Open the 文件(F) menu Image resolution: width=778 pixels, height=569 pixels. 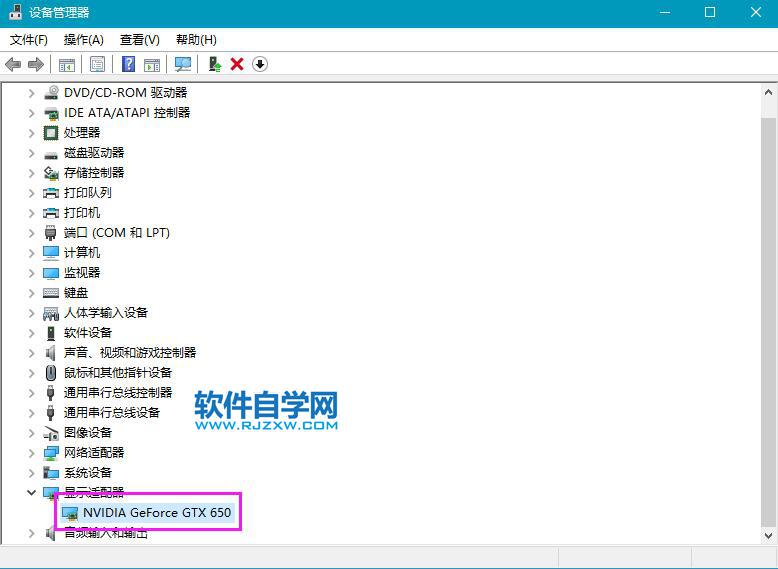(29, 40)
